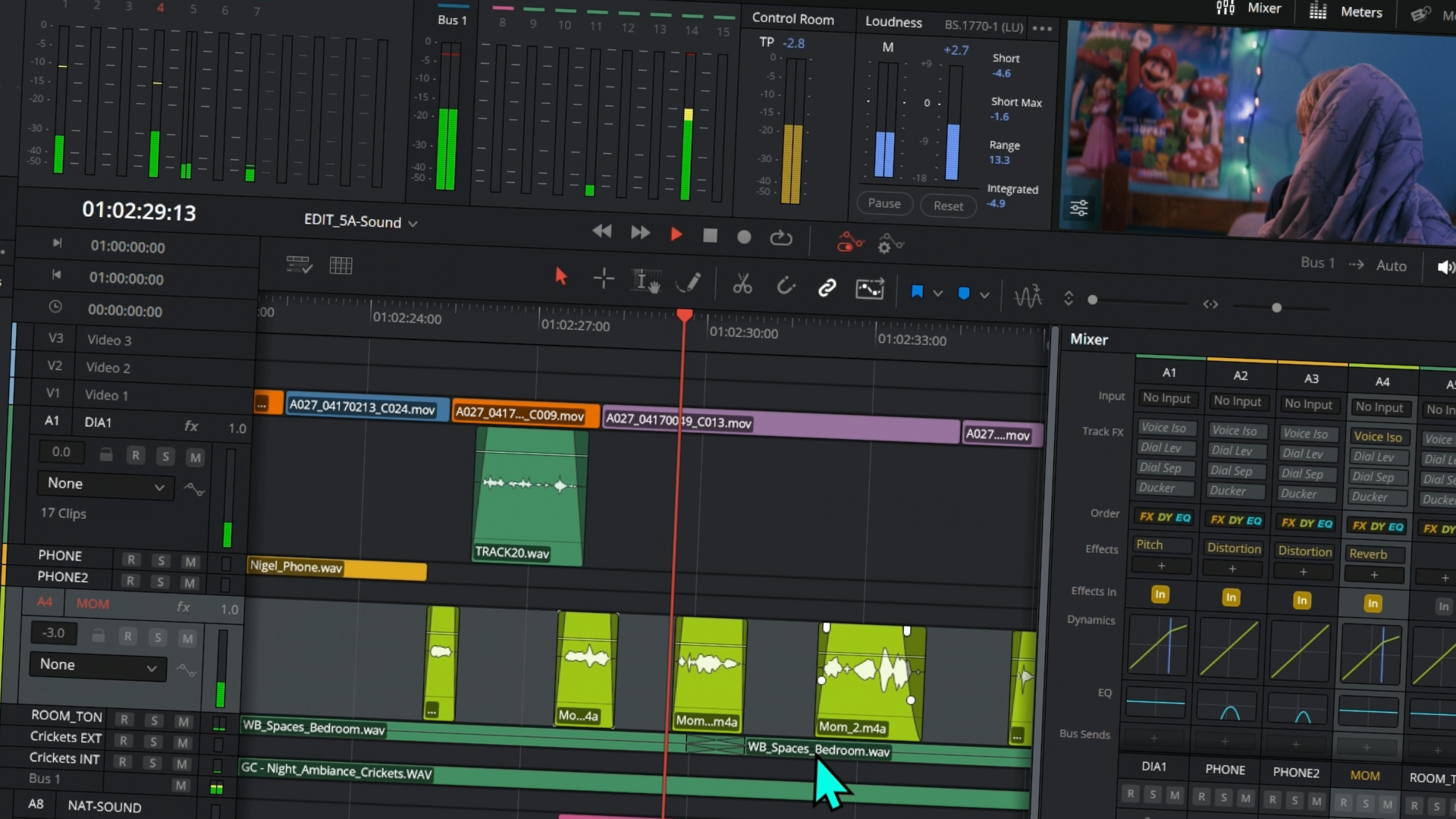Reset the loudness meter

[x=948, y=206]
